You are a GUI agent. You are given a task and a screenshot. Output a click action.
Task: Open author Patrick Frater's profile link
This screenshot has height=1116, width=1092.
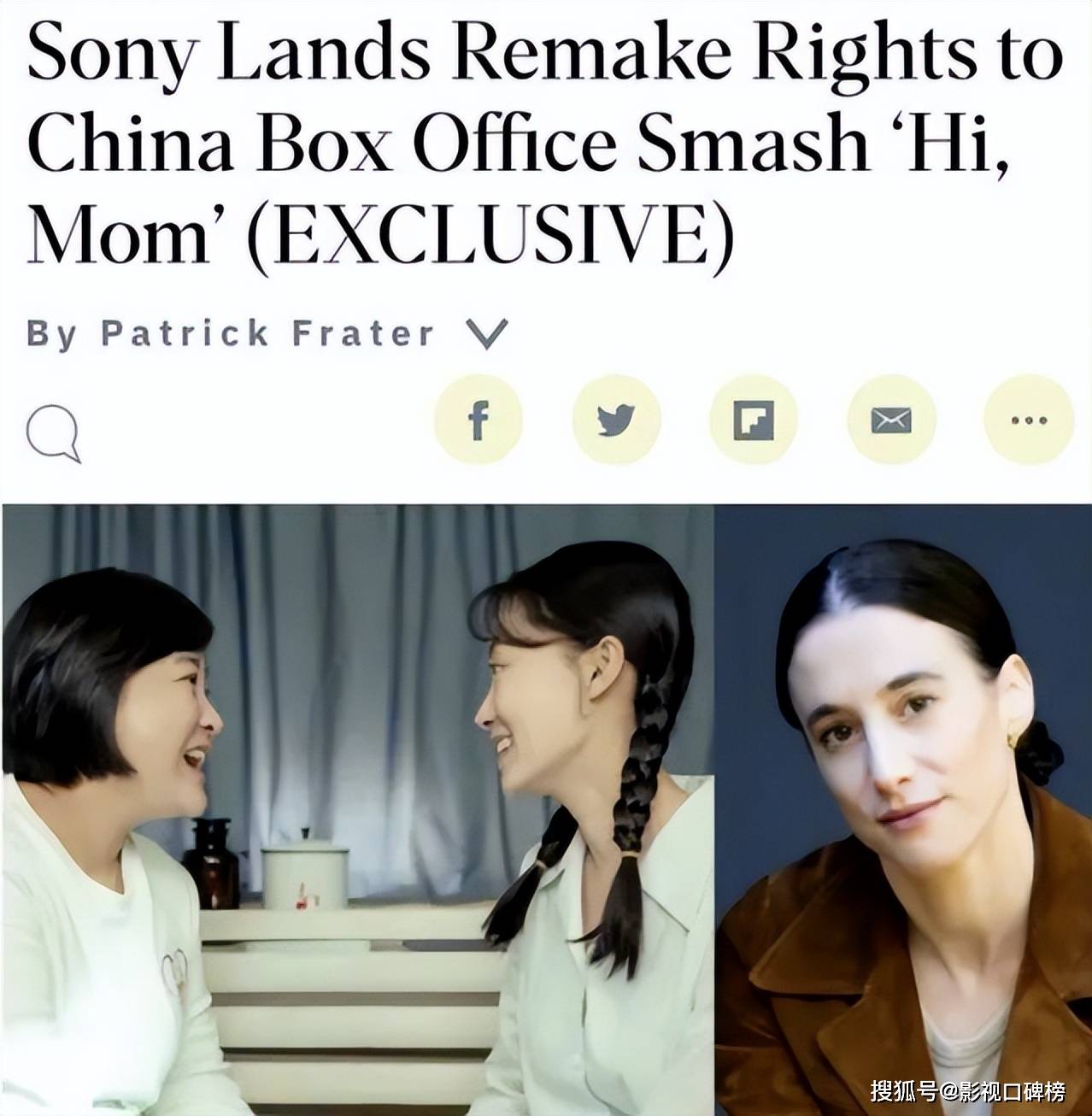click(x=268, y=332)
